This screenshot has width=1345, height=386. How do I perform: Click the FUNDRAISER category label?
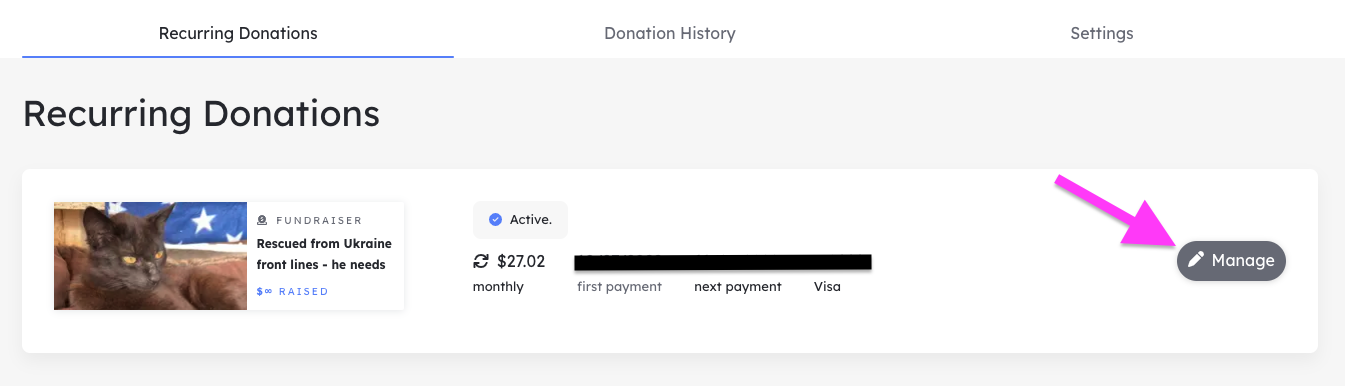(319, 220)
